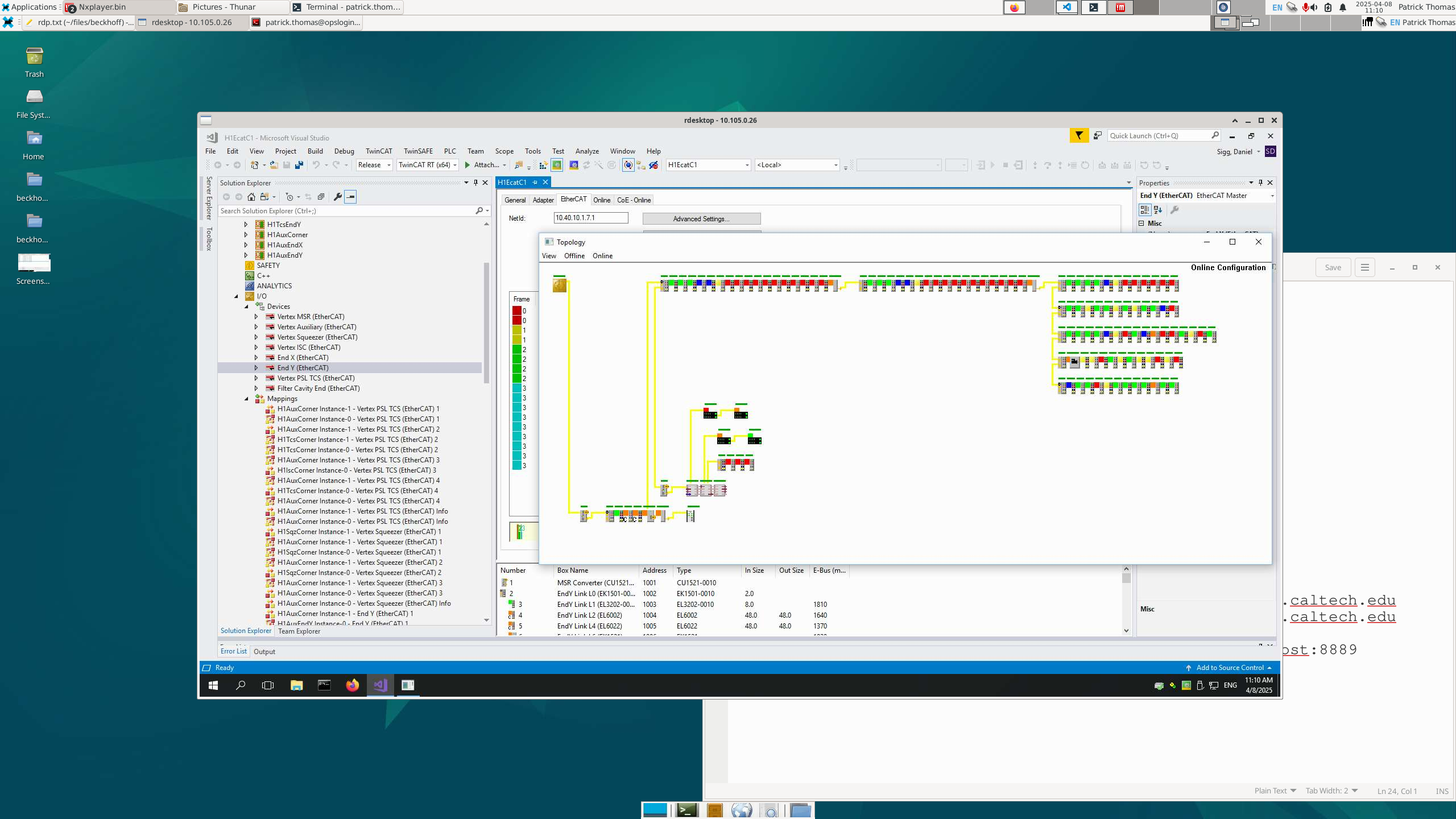Open the Trash desktop icon
This screenshot has height=819, width=1456.
coord(34,63)
